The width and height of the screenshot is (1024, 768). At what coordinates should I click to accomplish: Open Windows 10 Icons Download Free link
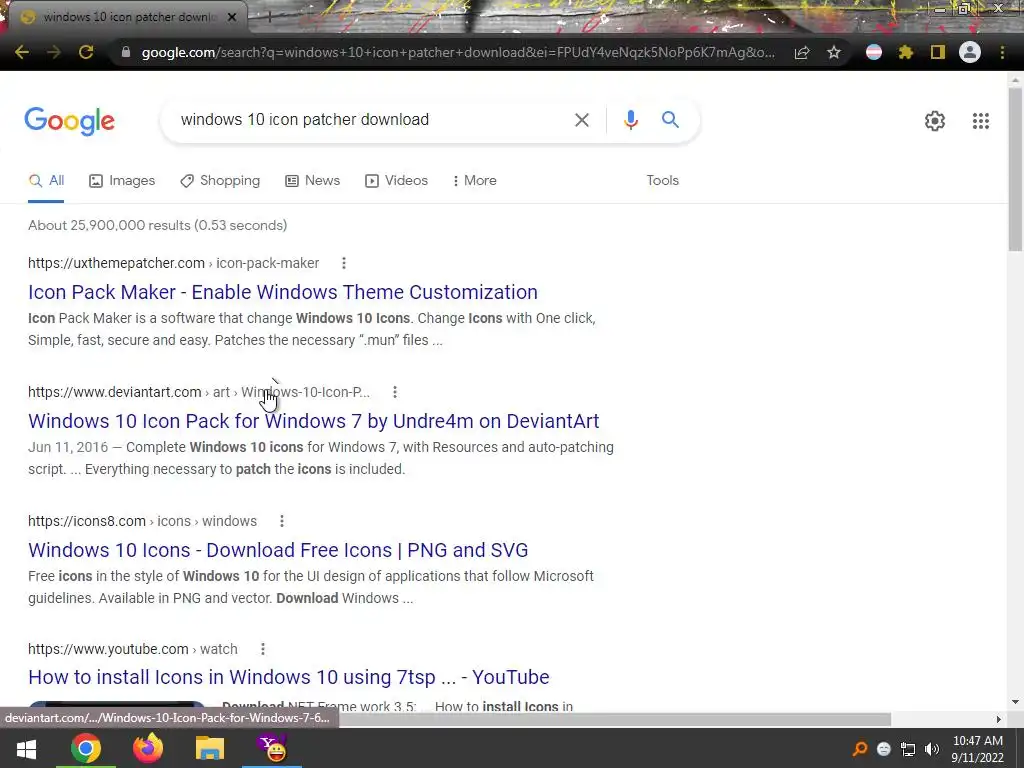278,550
